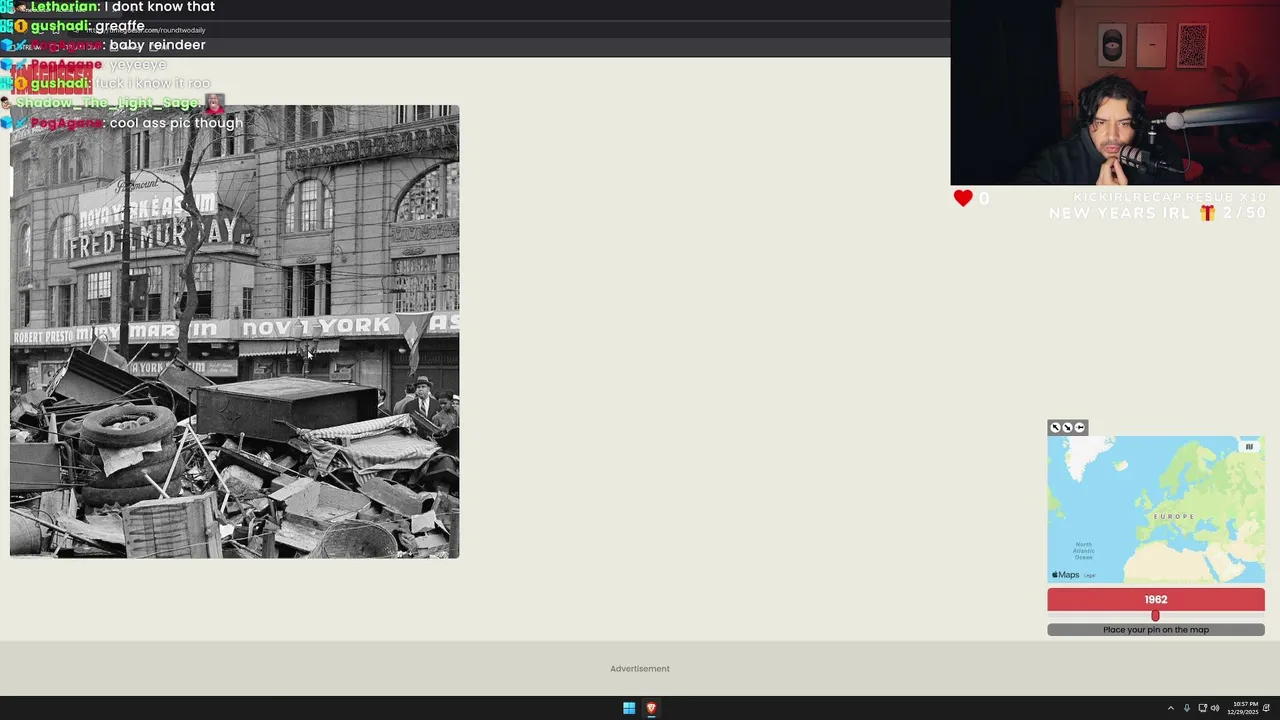Click the chat message 'cool ass pic though'

176,123
